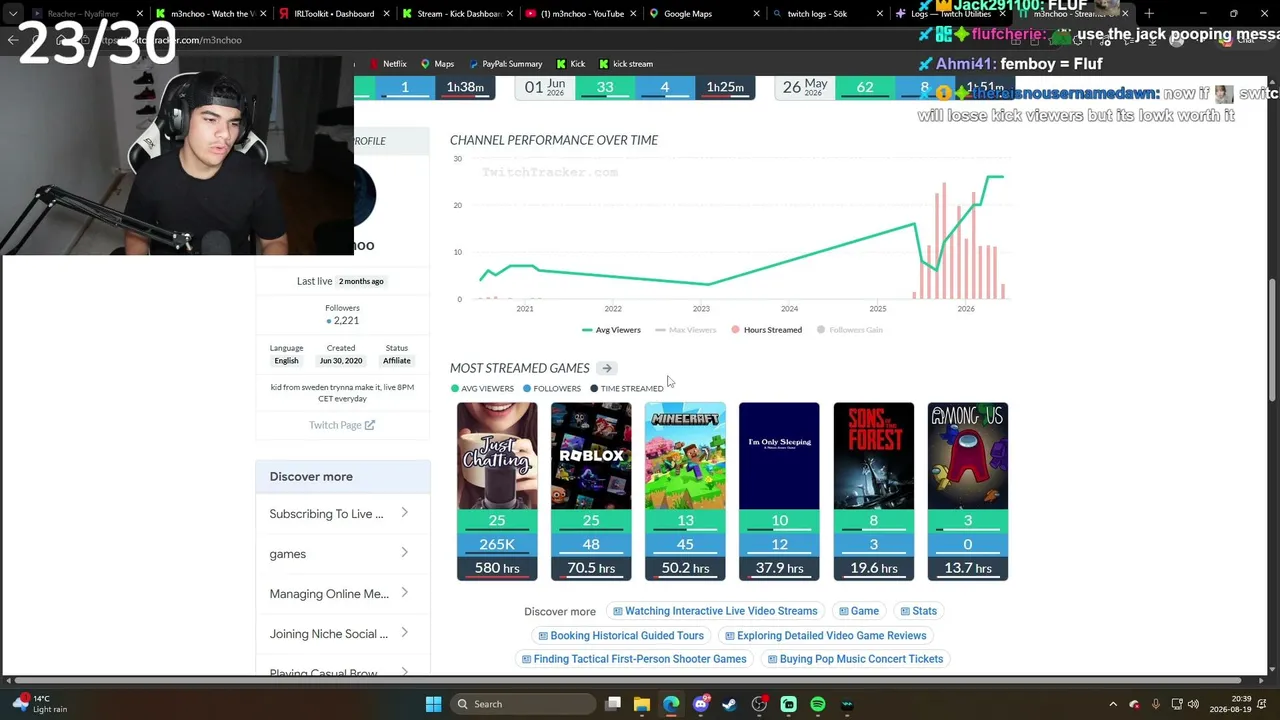Image resolution: width=1280 pixels, height=720 pixels.
Task: Open Buying Pop Music Concert Tickets link
Action: click(x=855, y=659)
